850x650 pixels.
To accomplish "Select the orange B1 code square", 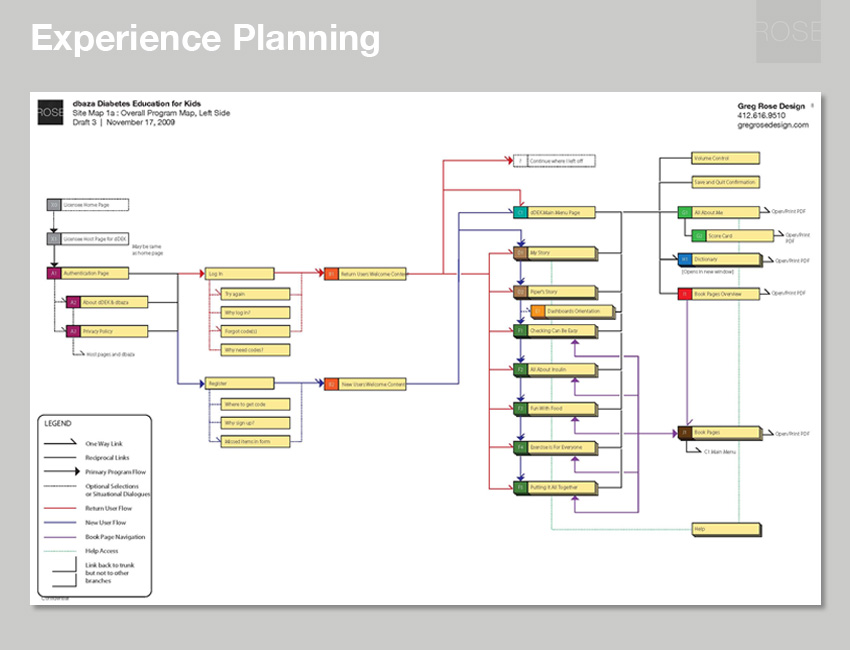I will tap(331, 274).
